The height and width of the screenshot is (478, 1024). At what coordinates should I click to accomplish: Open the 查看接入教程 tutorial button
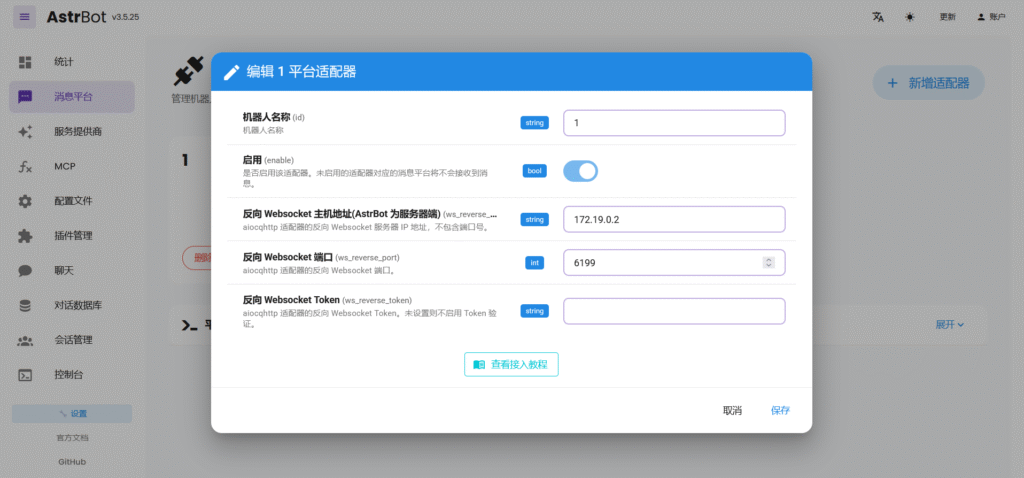[x=511, y=365]
